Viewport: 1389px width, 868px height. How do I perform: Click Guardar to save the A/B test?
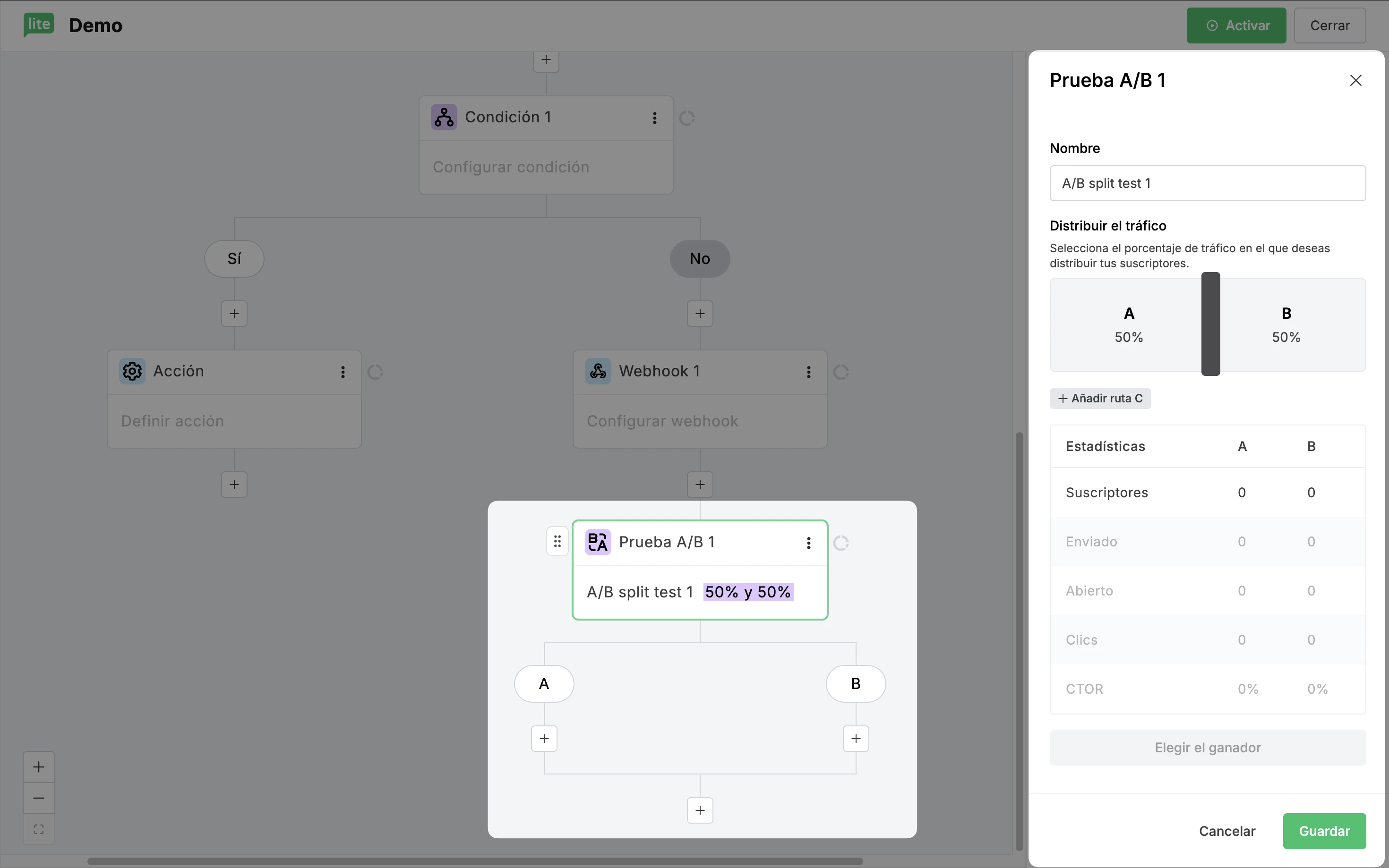pyautogui.click(x=1324, y=831)
